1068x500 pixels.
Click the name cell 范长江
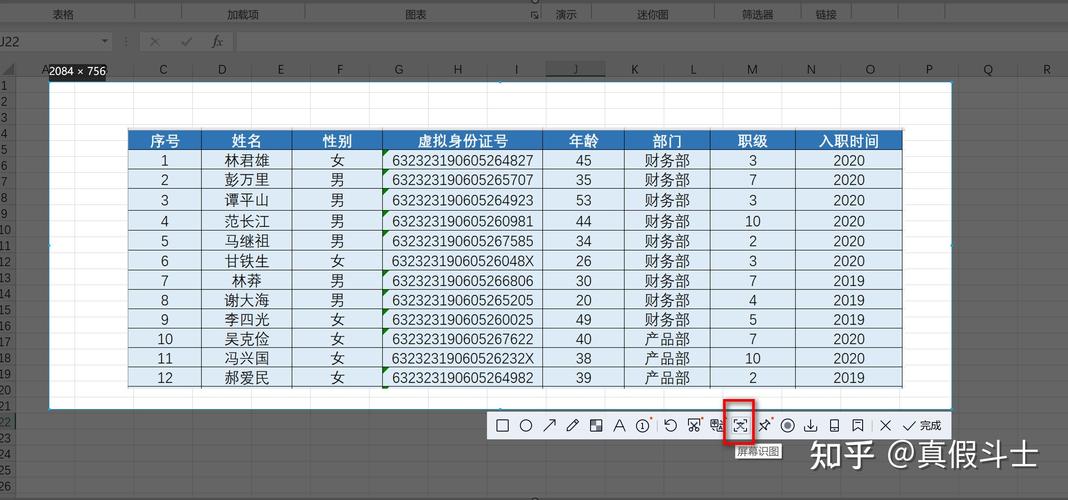click(x=247, y=221)
